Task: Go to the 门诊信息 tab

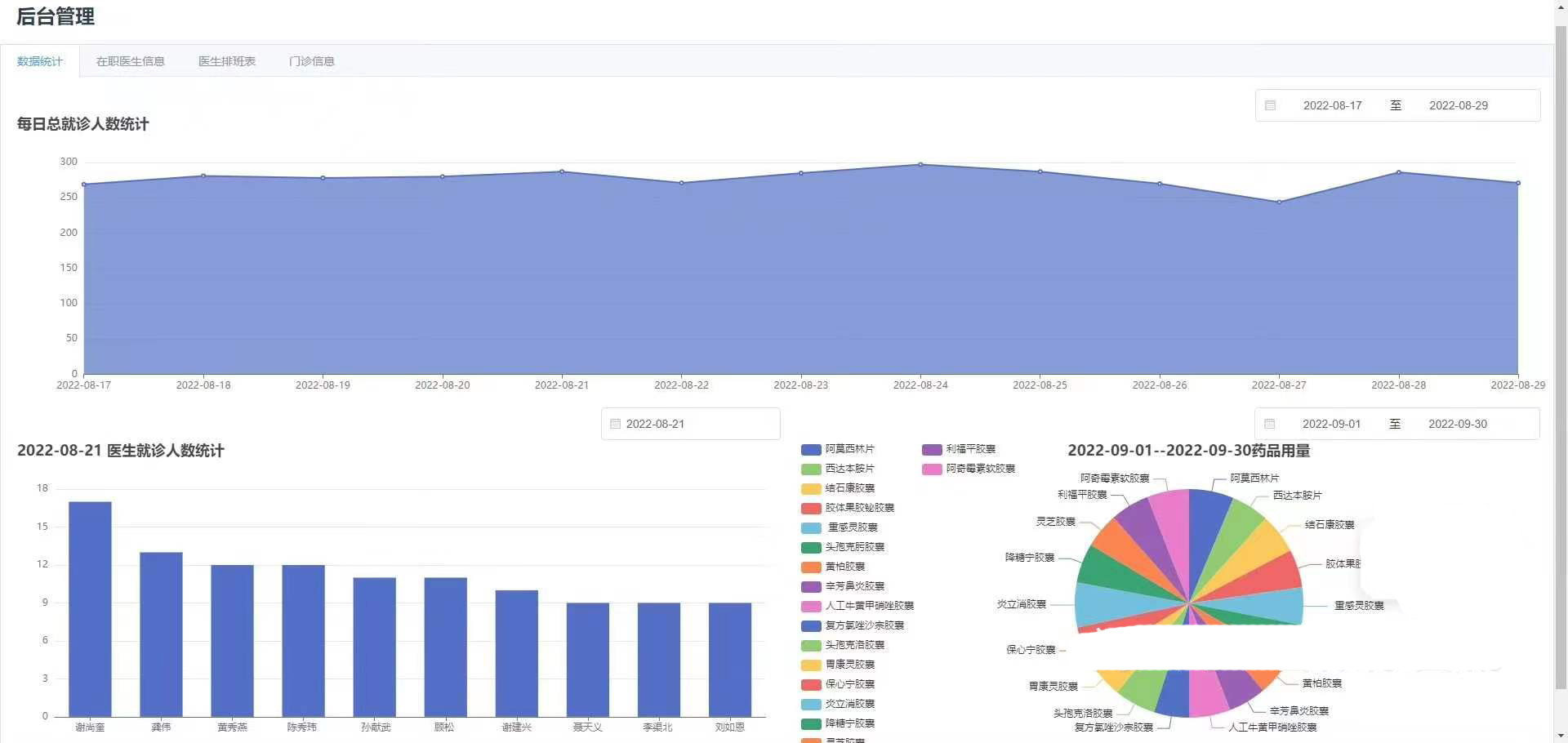Action: (x=311, y=61)
